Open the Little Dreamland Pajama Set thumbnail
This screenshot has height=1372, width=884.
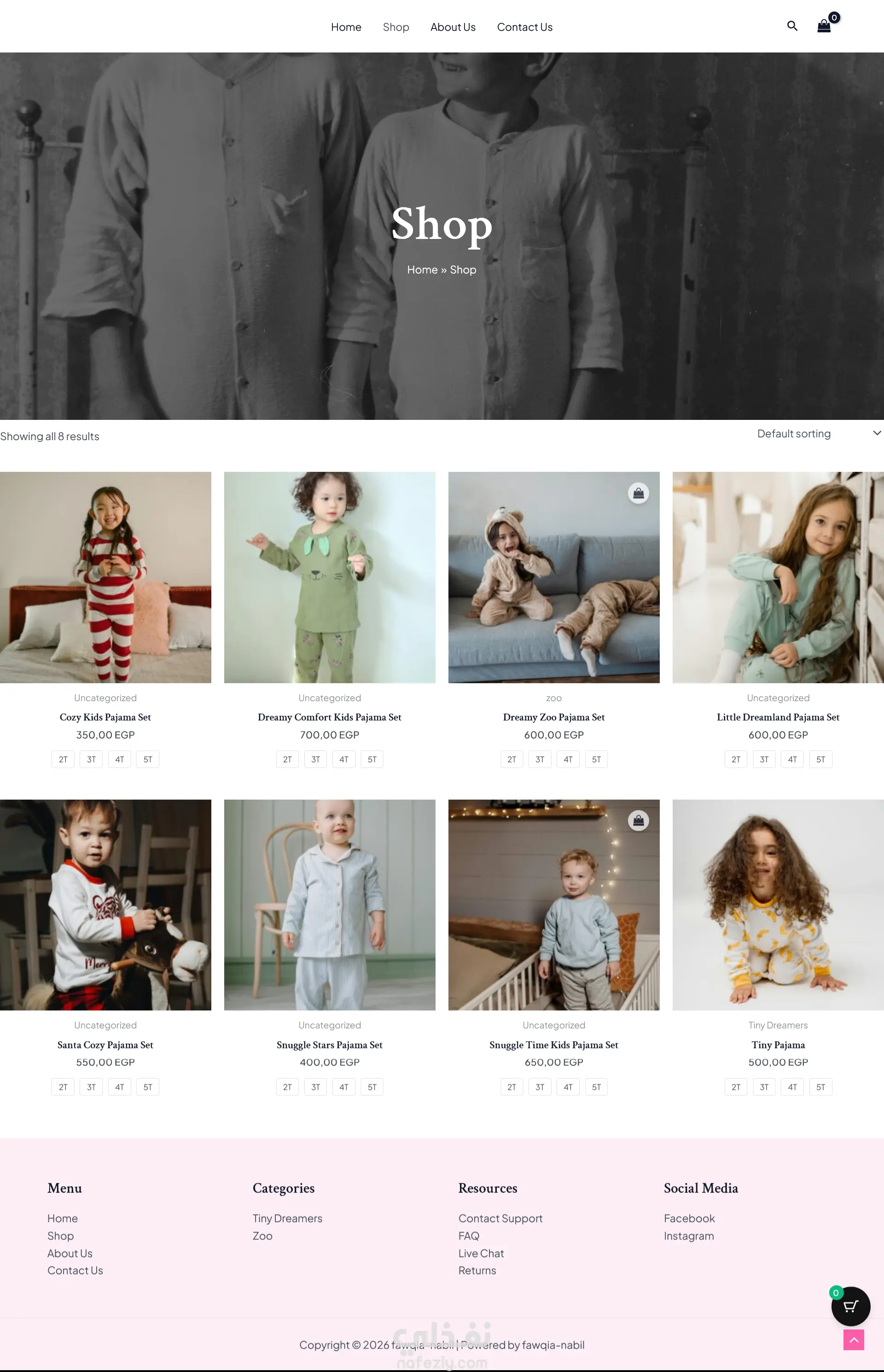(778, 577)
